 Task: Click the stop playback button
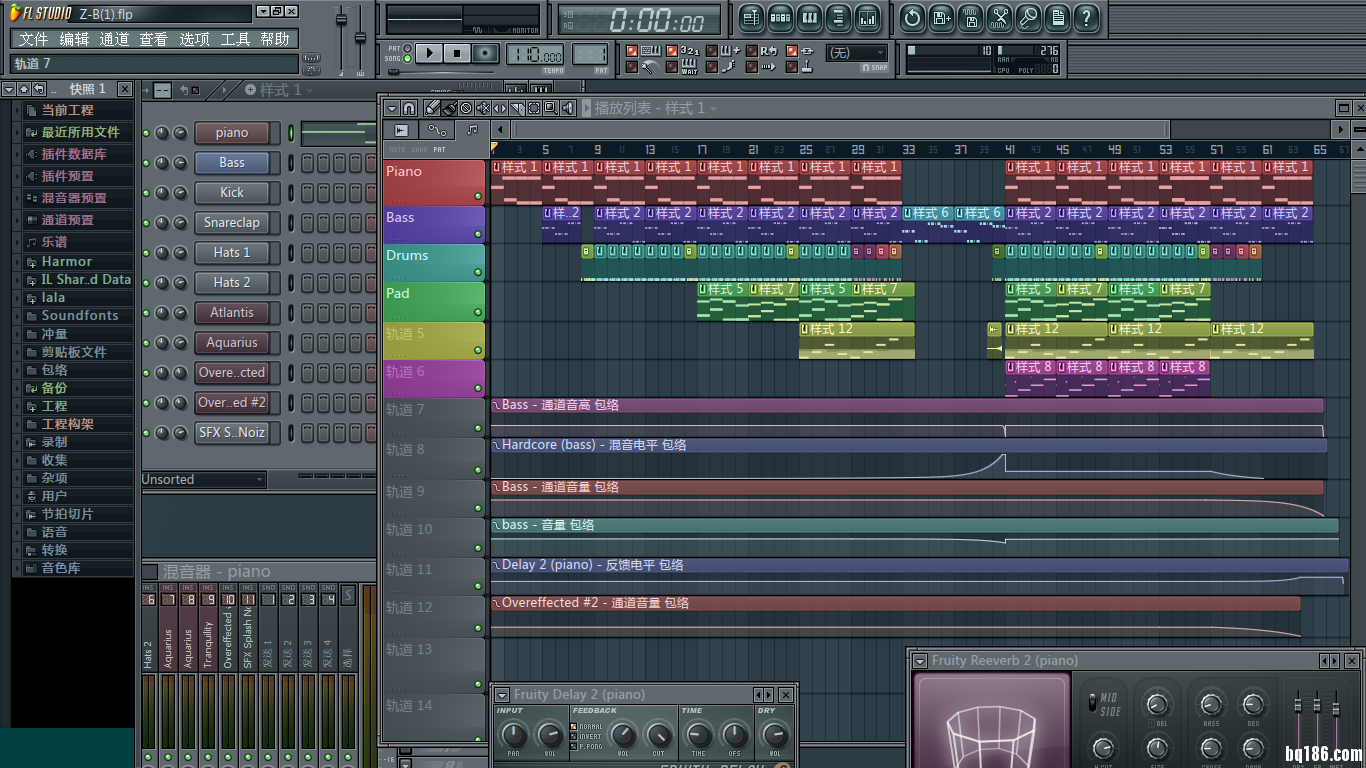click(x=457, y=53)
